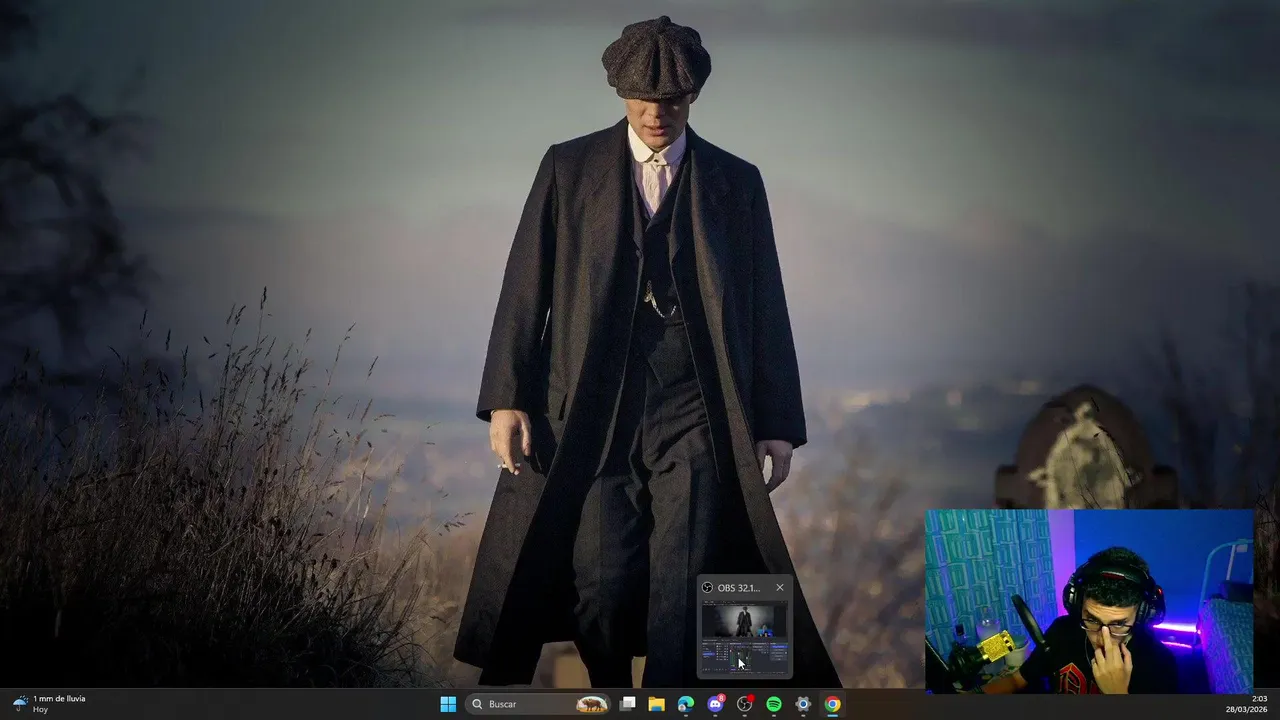The image size is (1280, 720).
Task: Open Discord from the taskbar
Action: click(x=715, y=704)
